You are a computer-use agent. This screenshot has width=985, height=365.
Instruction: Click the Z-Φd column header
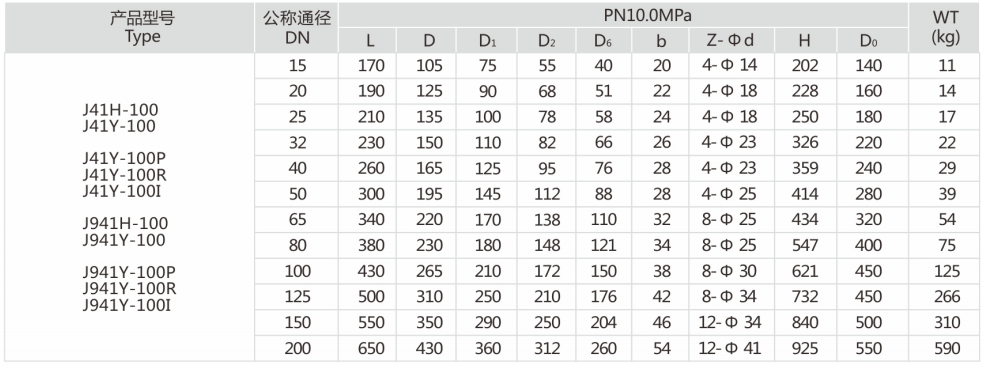731,41
